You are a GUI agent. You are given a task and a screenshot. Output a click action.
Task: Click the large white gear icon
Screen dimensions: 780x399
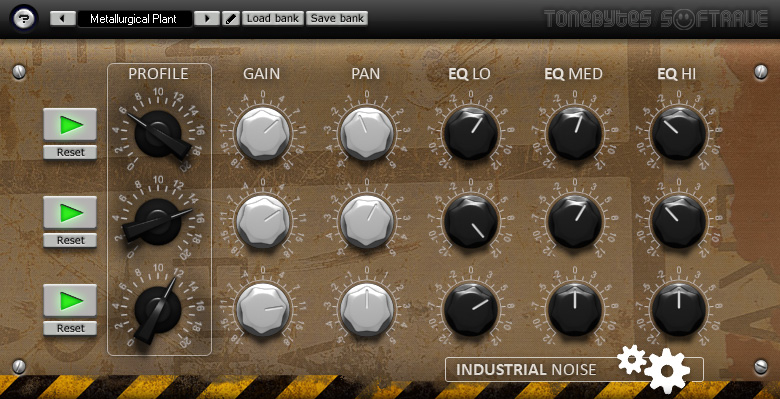667,370
